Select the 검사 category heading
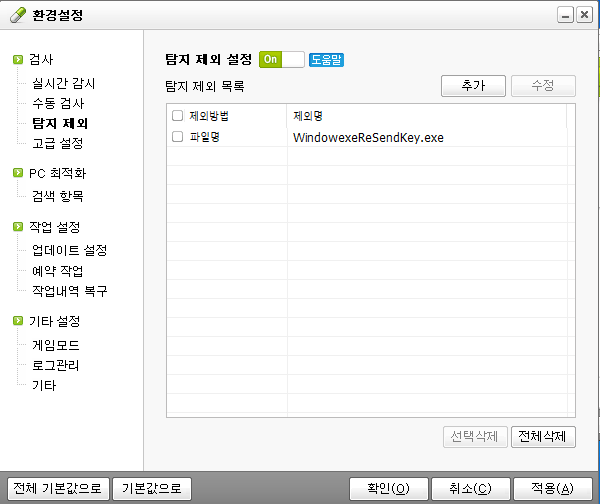600x504 pixels. pos(41,59)
